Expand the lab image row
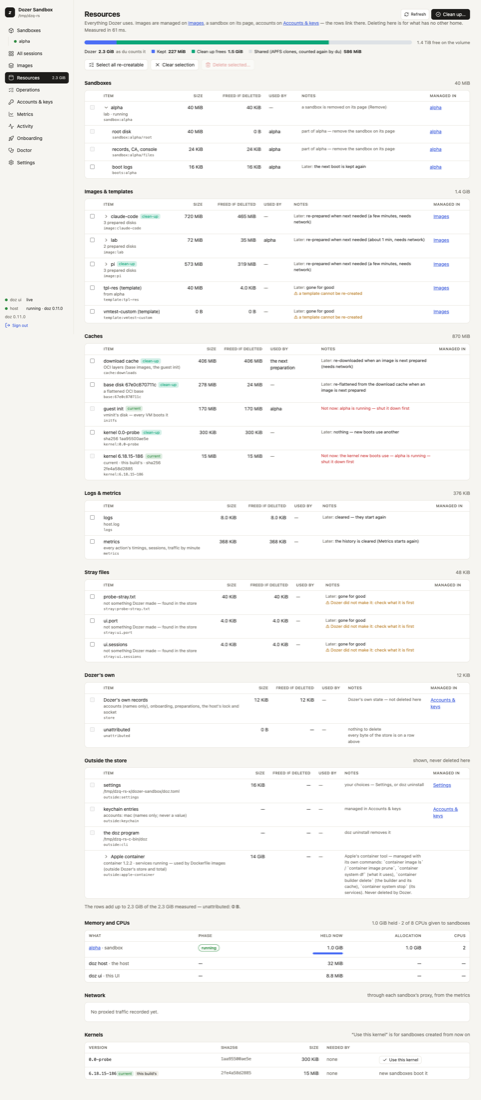This screenshot has height=1100, width=481. coord(106,240)
